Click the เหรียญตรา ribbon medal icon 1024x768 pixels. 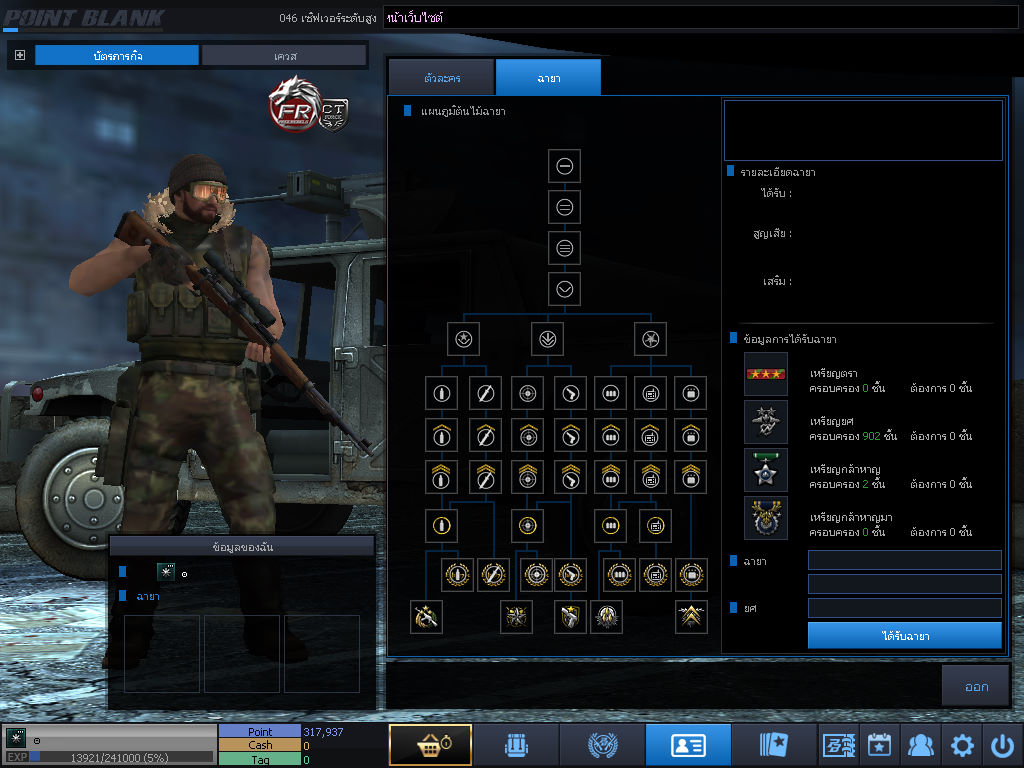(x=766, y=374)
